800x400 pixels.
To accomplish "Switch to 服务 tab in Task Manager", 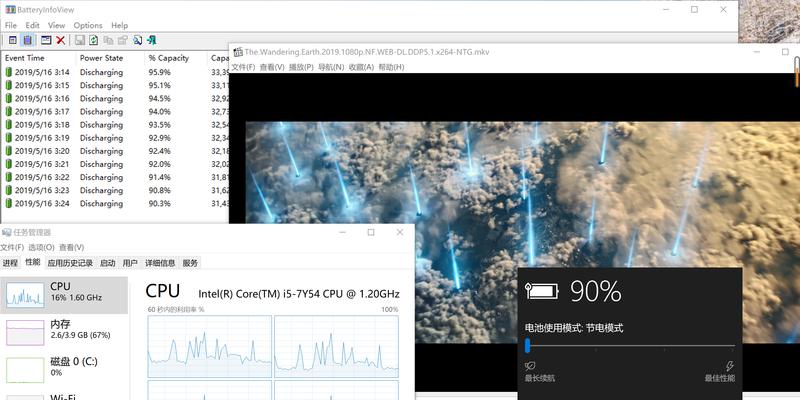I will 190,263.
